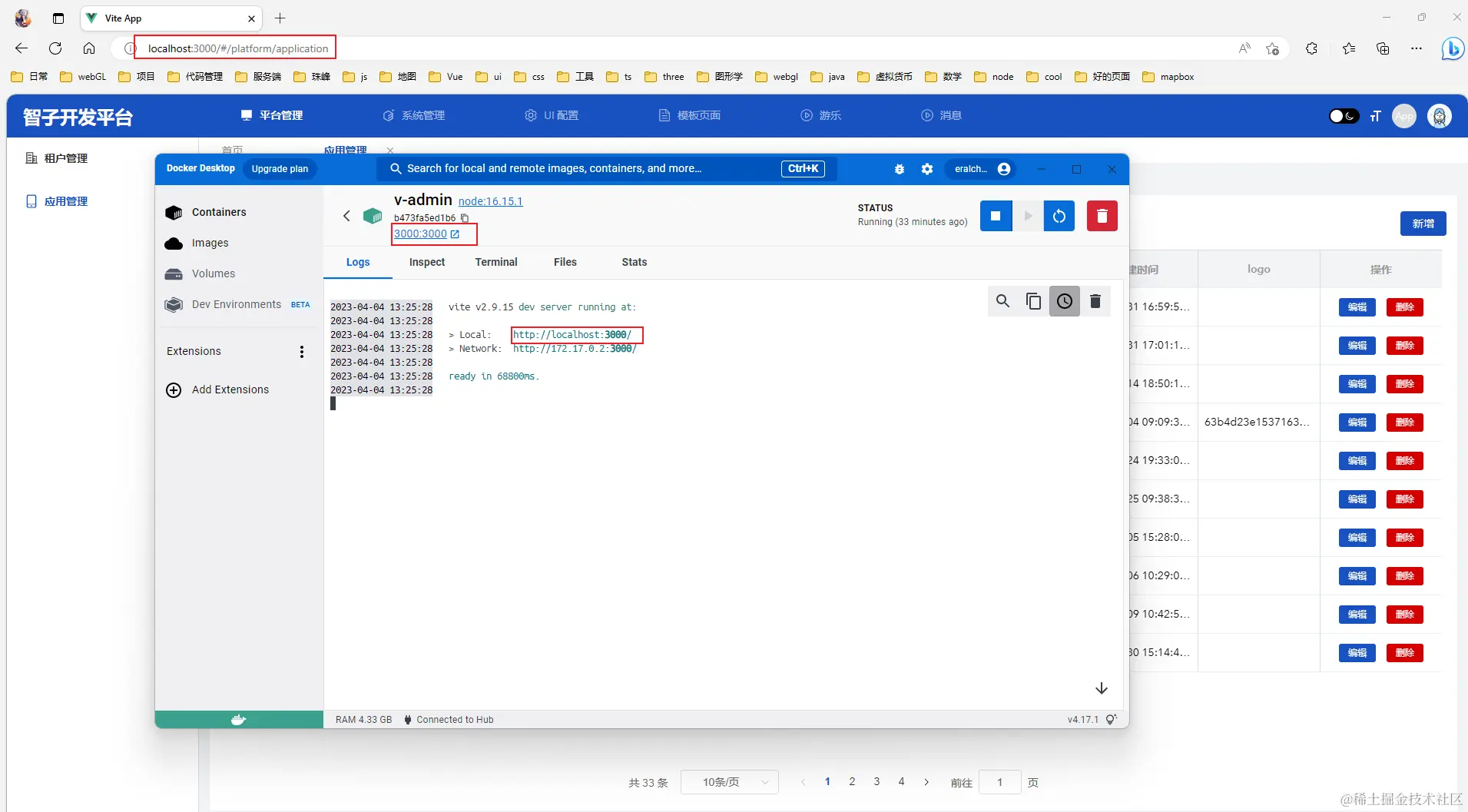Open 平台管理 top menu
Screen dimensions: 1468x812
[272, 115]
